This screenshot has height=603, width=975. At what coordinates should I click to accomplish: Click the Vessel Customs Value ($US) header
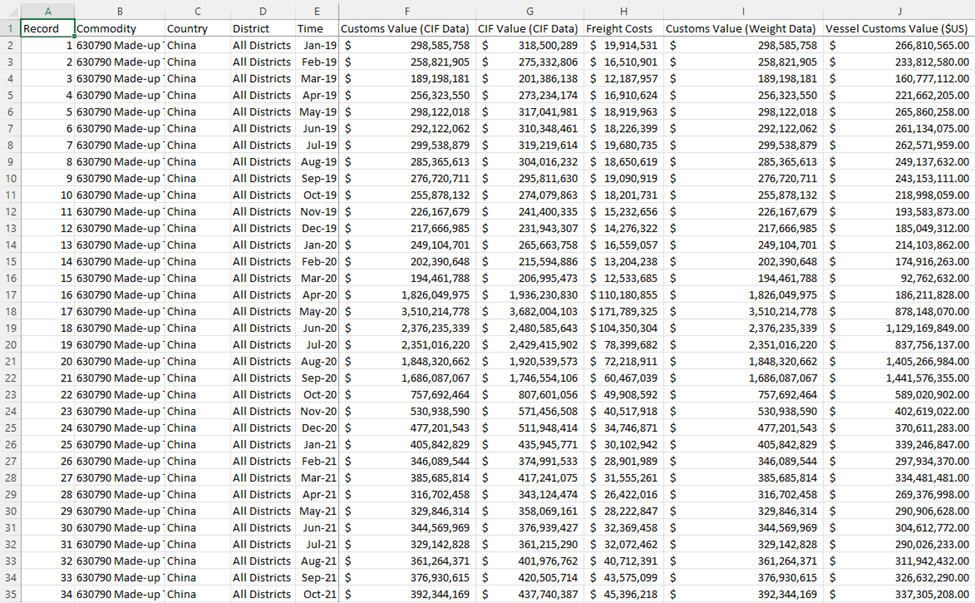point(899,29)
